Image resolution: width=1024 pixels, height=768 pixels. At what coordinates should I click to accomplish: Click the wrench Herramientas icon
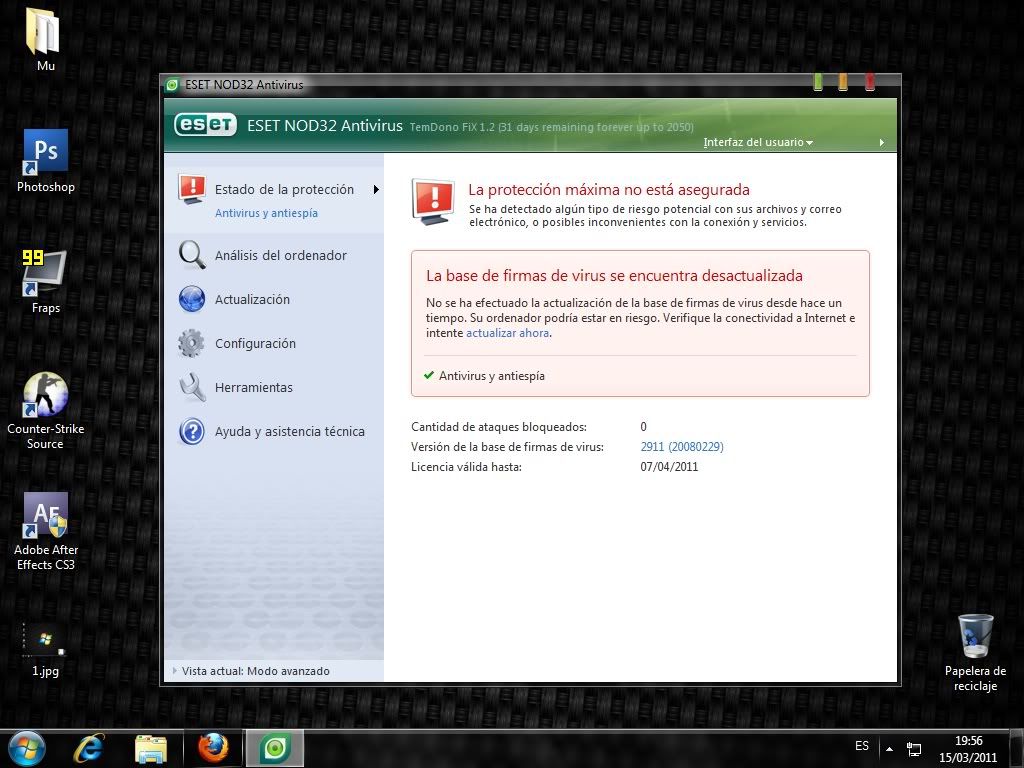pos(192,387)
